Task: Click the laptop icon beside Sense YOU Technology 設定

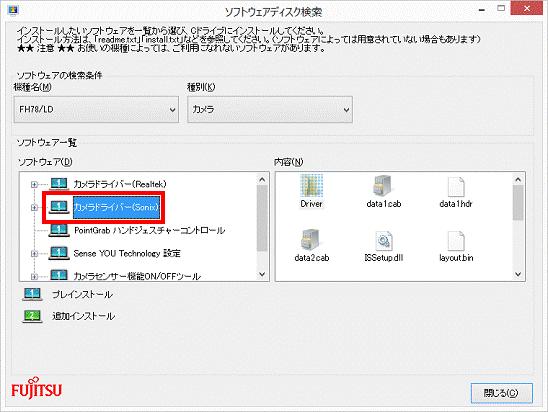Action: coord(59,253)
